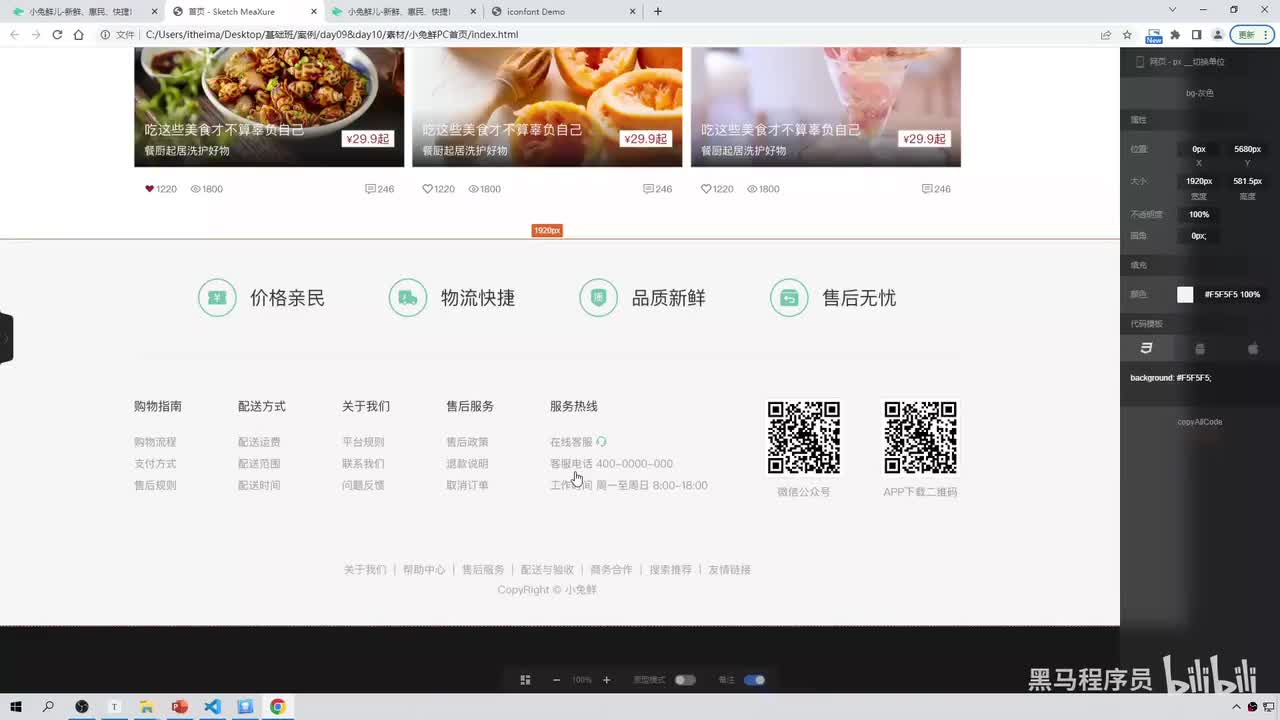Open the 商务合作 footer link
This screenshot has height=720, width=1280.
point(611,570)
